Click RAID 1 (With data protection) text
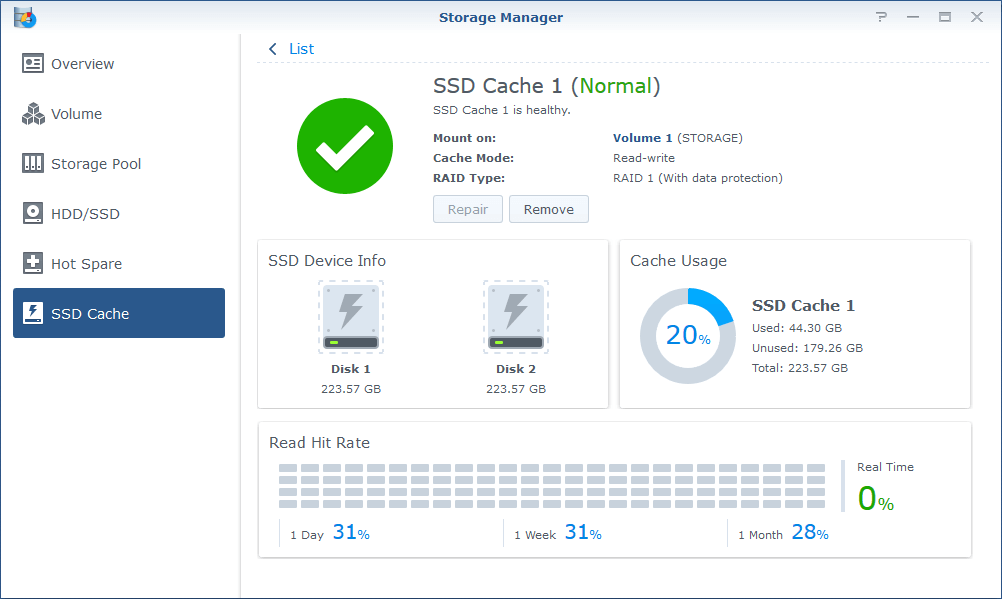This screenshot has height=599, width=1002. click(698, 178)
